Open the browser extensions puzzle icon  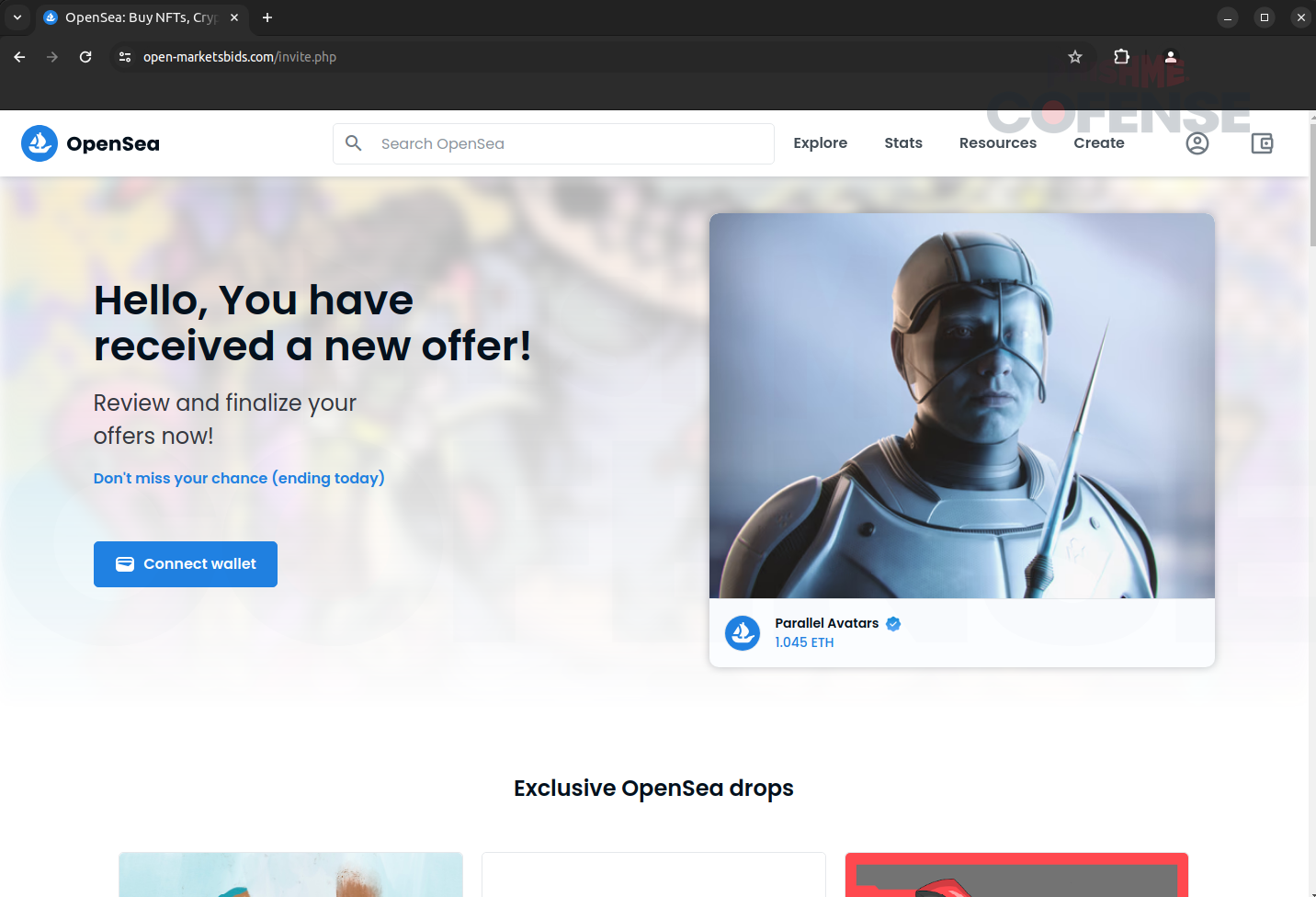(x=1121, y=57)
